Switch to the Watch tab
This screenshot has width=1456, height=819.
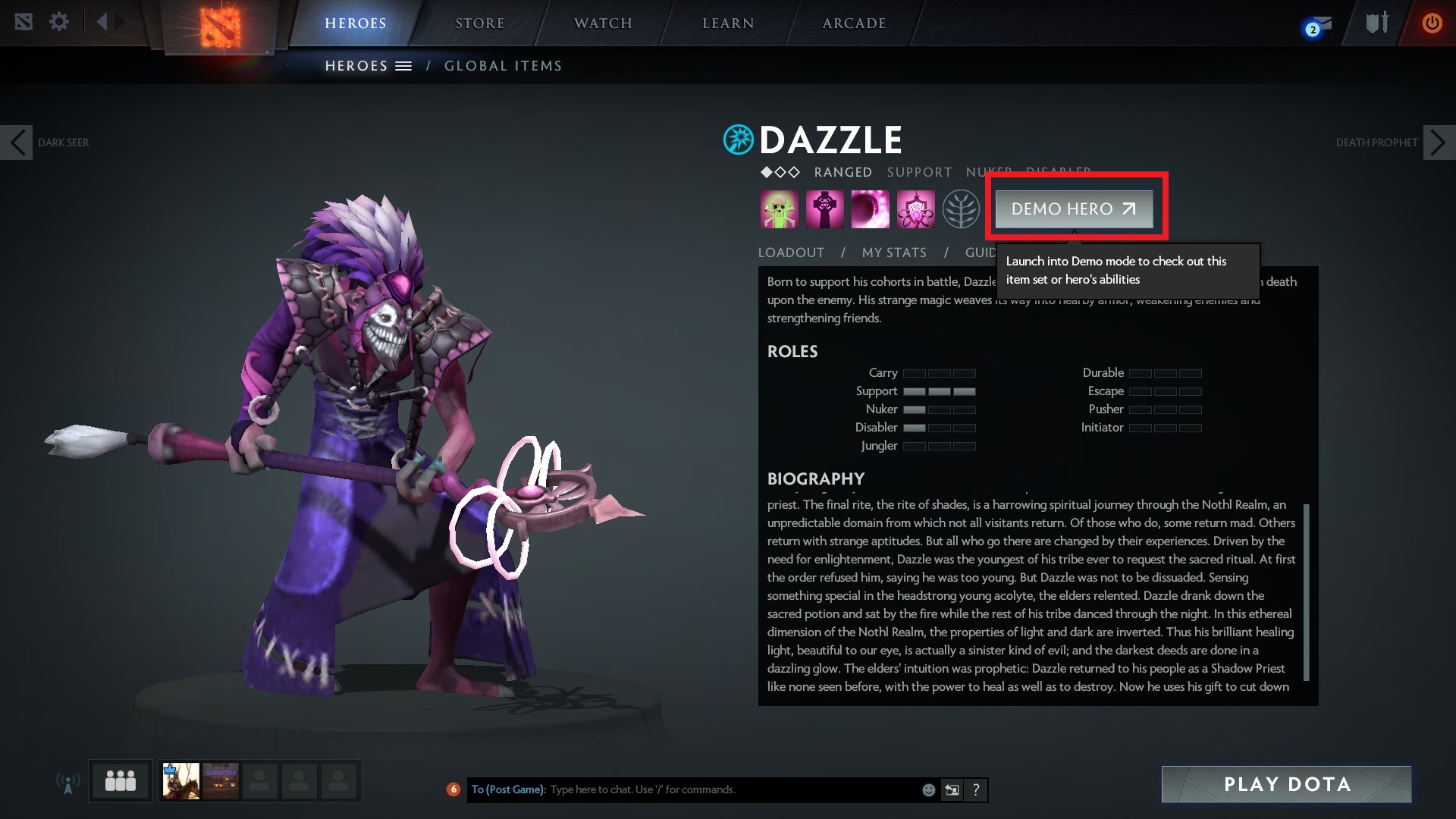tap(603, 24)
